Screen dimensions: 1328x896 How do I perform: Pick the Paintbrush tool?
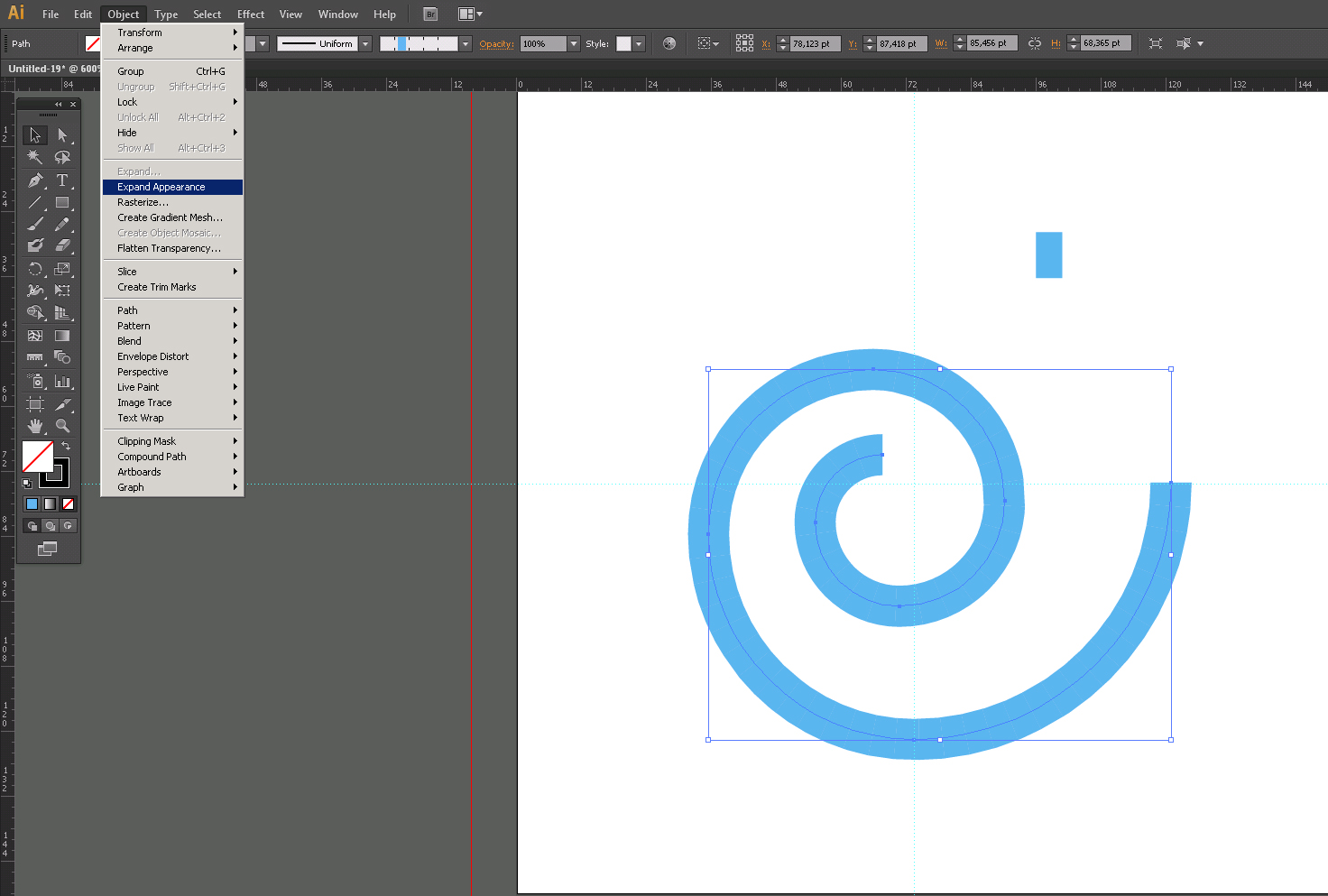pos(35,224)
